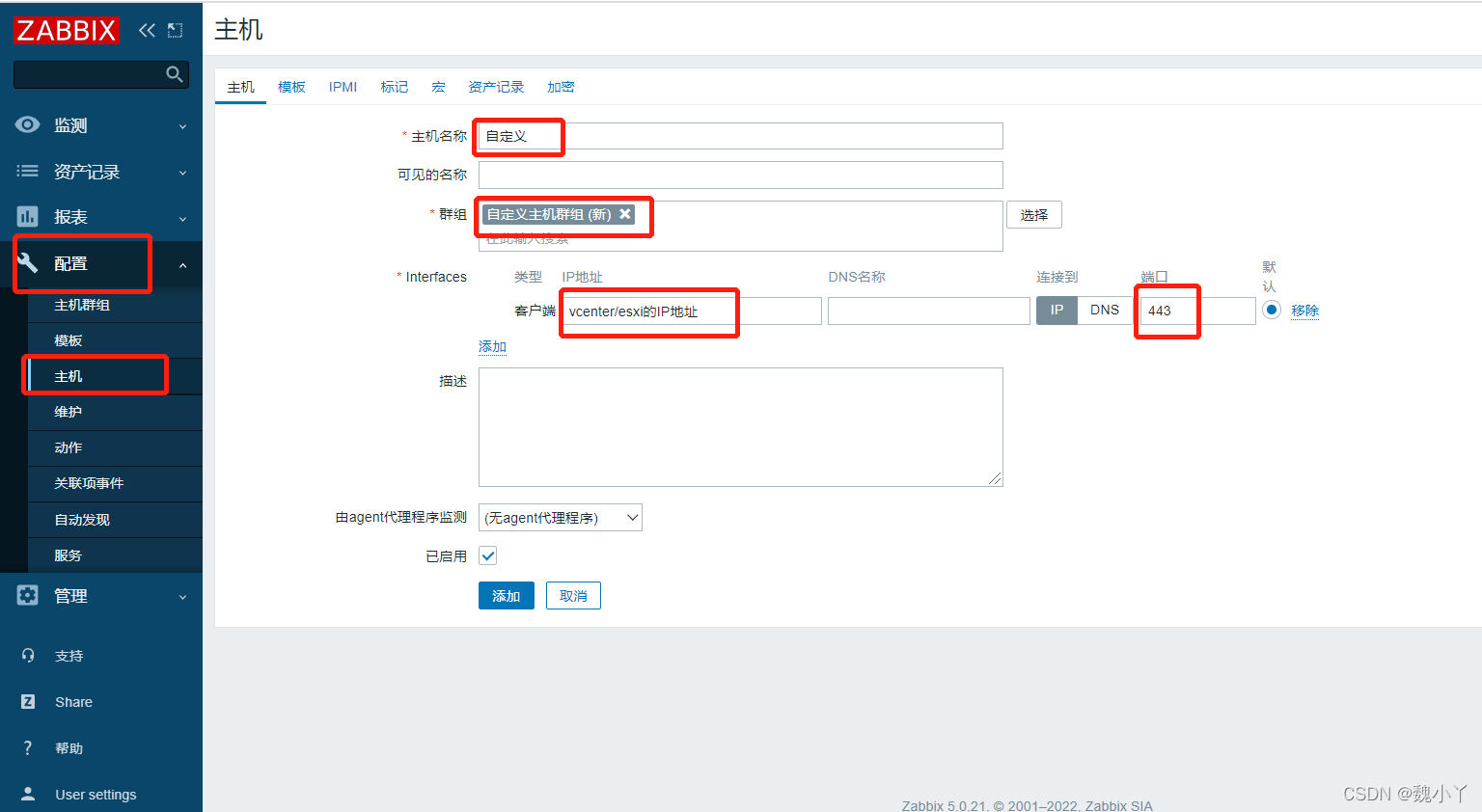This screenshot has width=1482, height=812.
Task: Open 服务 in the sidebar
Action: click(115, 555)
